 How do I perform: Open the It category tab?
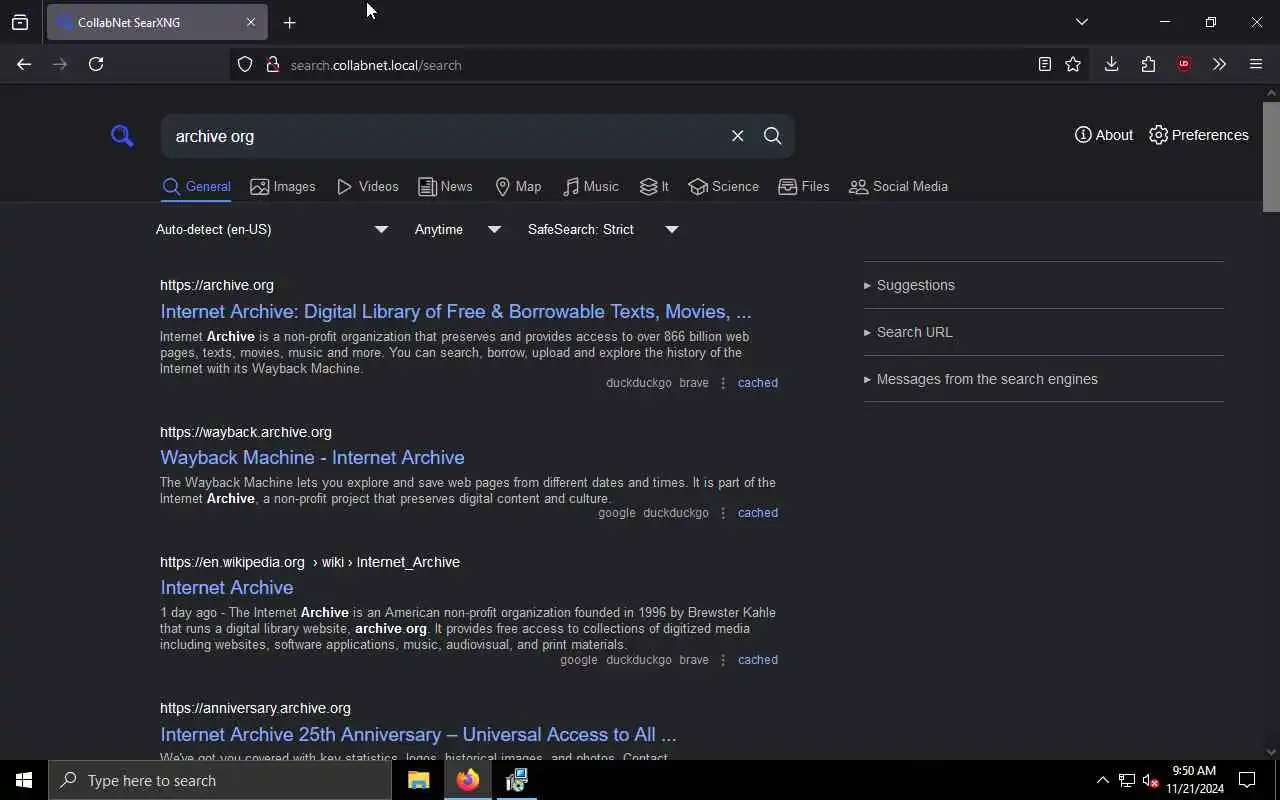pos(654,187)
